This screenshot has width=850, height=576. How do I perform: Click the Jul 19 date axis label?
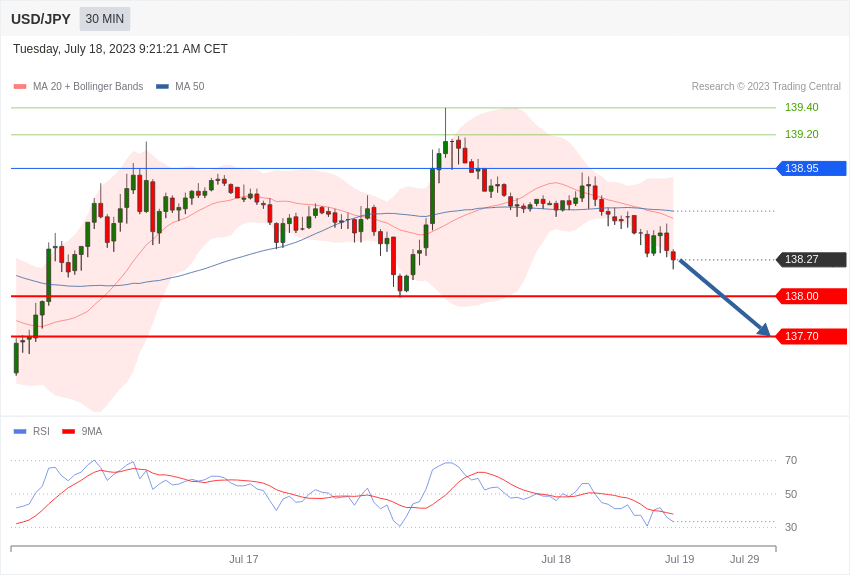680,559
